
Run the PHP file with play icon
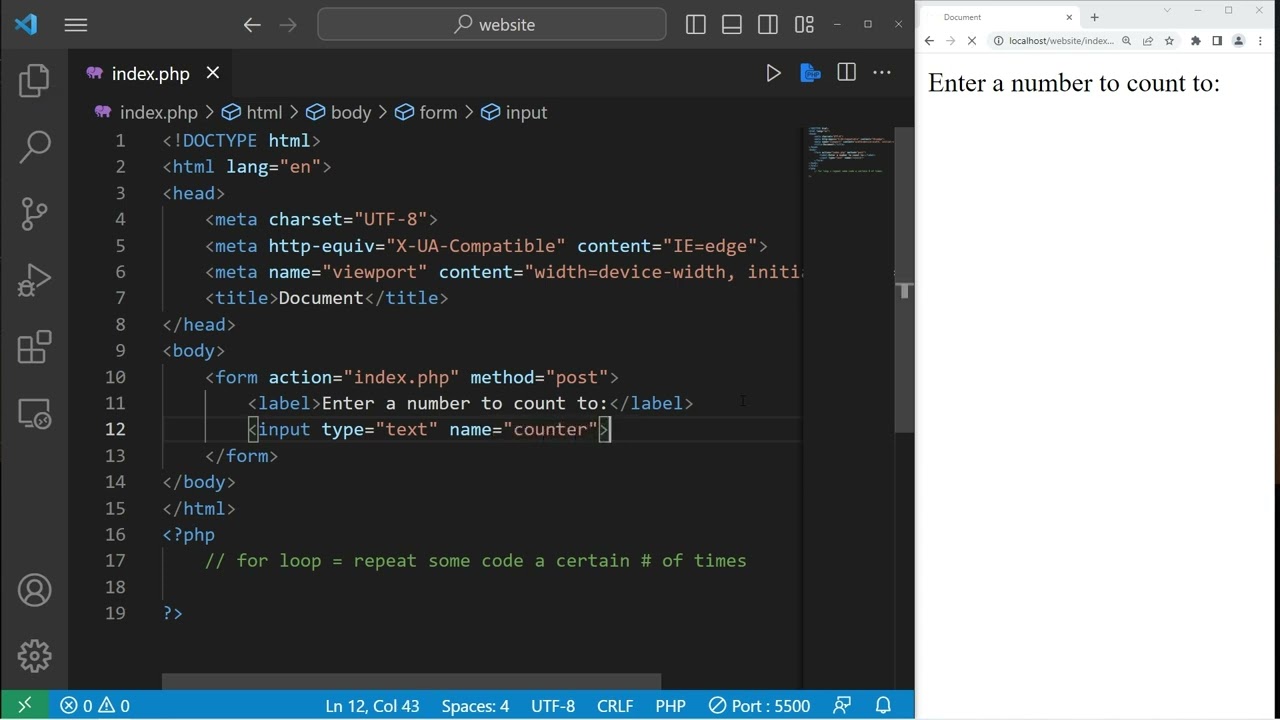[x=773, y=73]
